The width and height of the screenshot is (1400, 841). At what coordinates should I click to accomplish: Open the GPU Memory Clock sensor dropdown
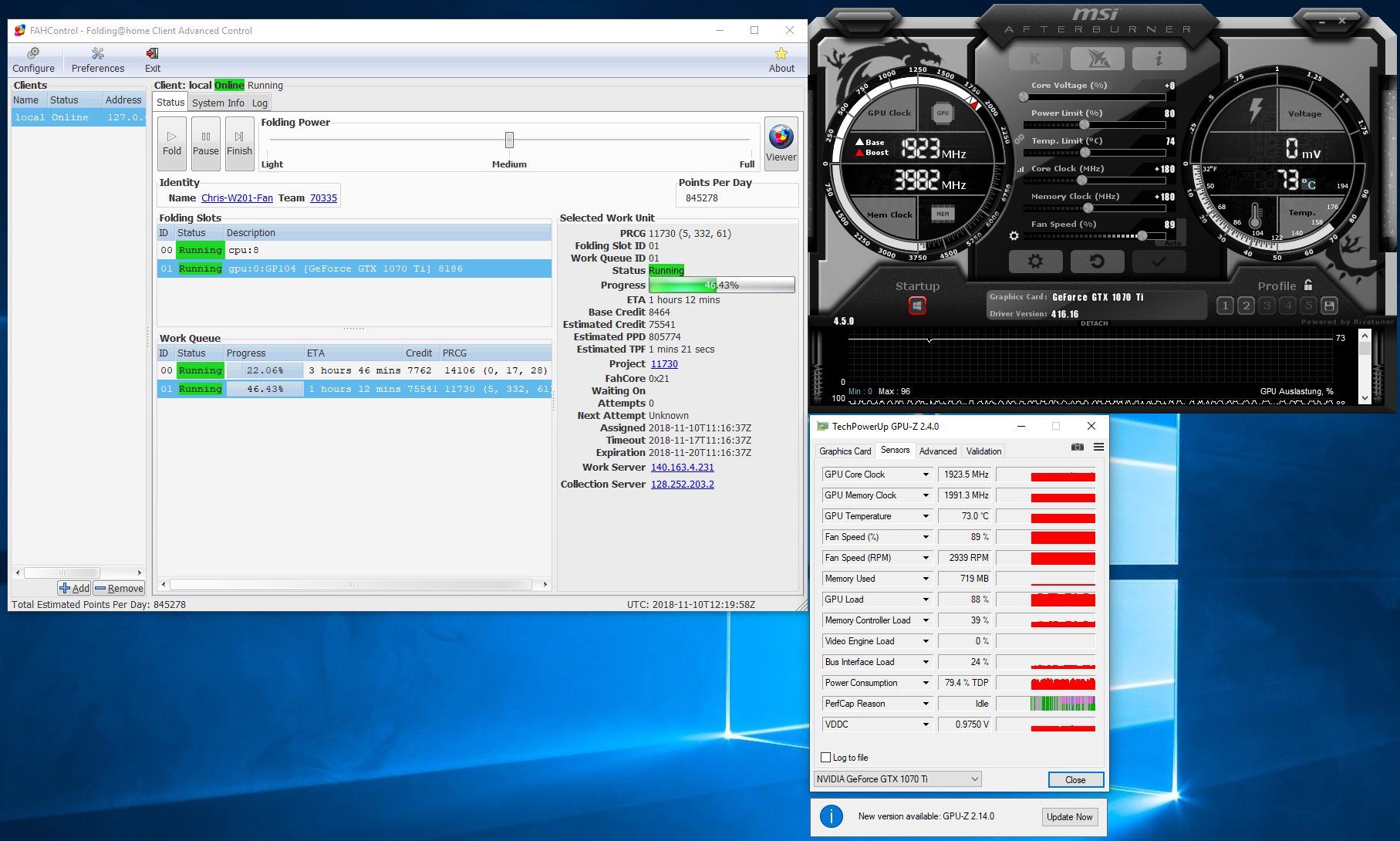[x=926, y=495]
